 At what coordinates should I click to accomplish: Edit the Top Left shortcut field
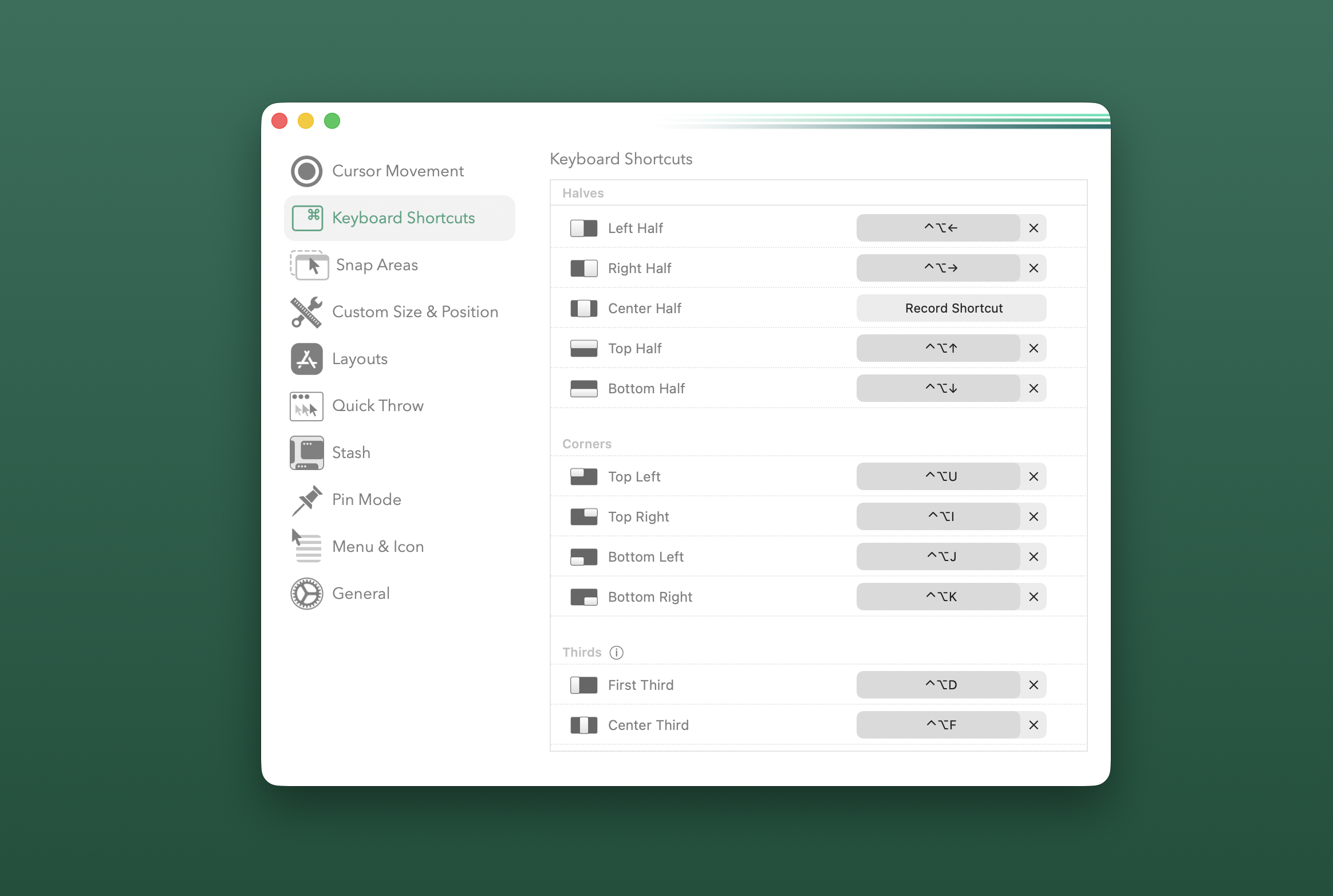coord(938,476)
